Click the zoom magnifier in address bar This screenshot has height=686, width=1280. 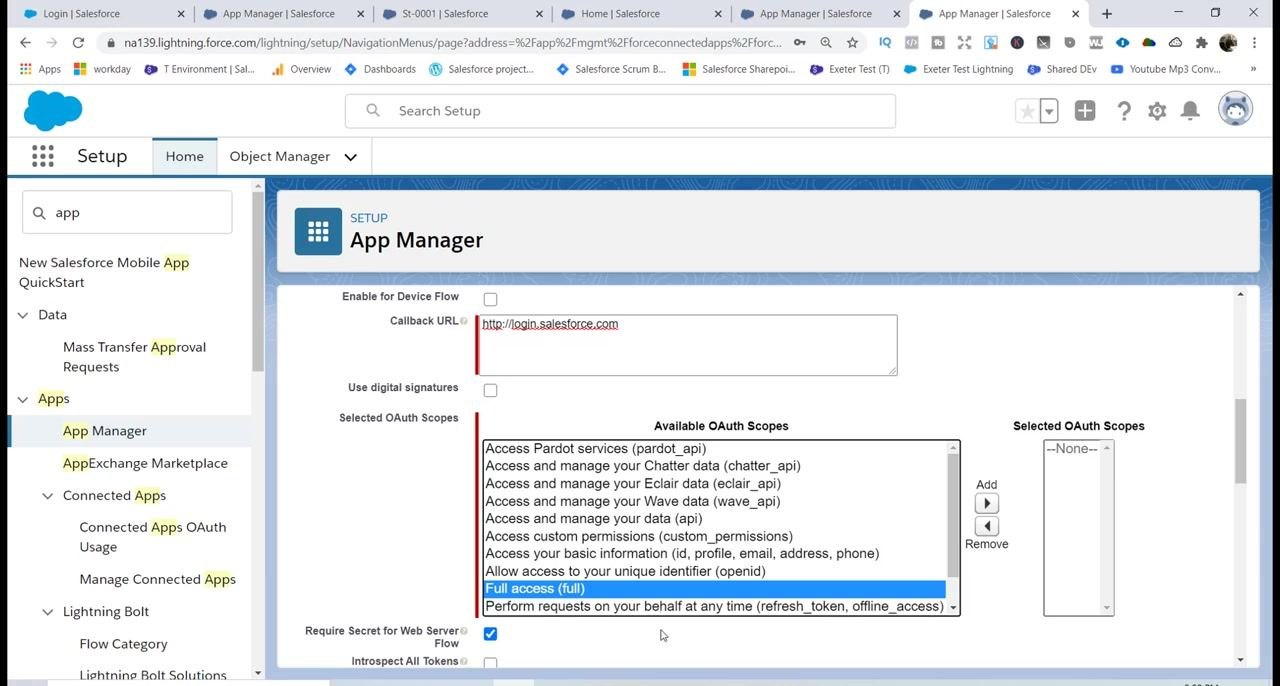[826, 43]
